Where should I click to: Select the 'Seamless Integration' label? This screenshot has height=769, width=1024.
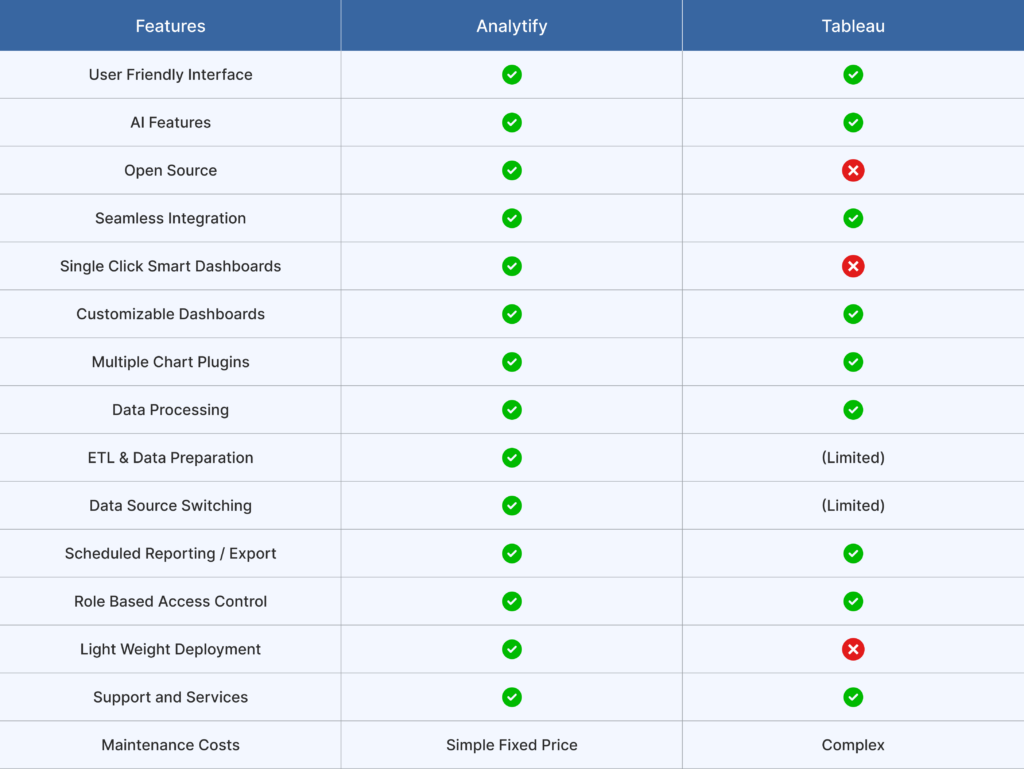pyautogui.click(x=170, y=218)
